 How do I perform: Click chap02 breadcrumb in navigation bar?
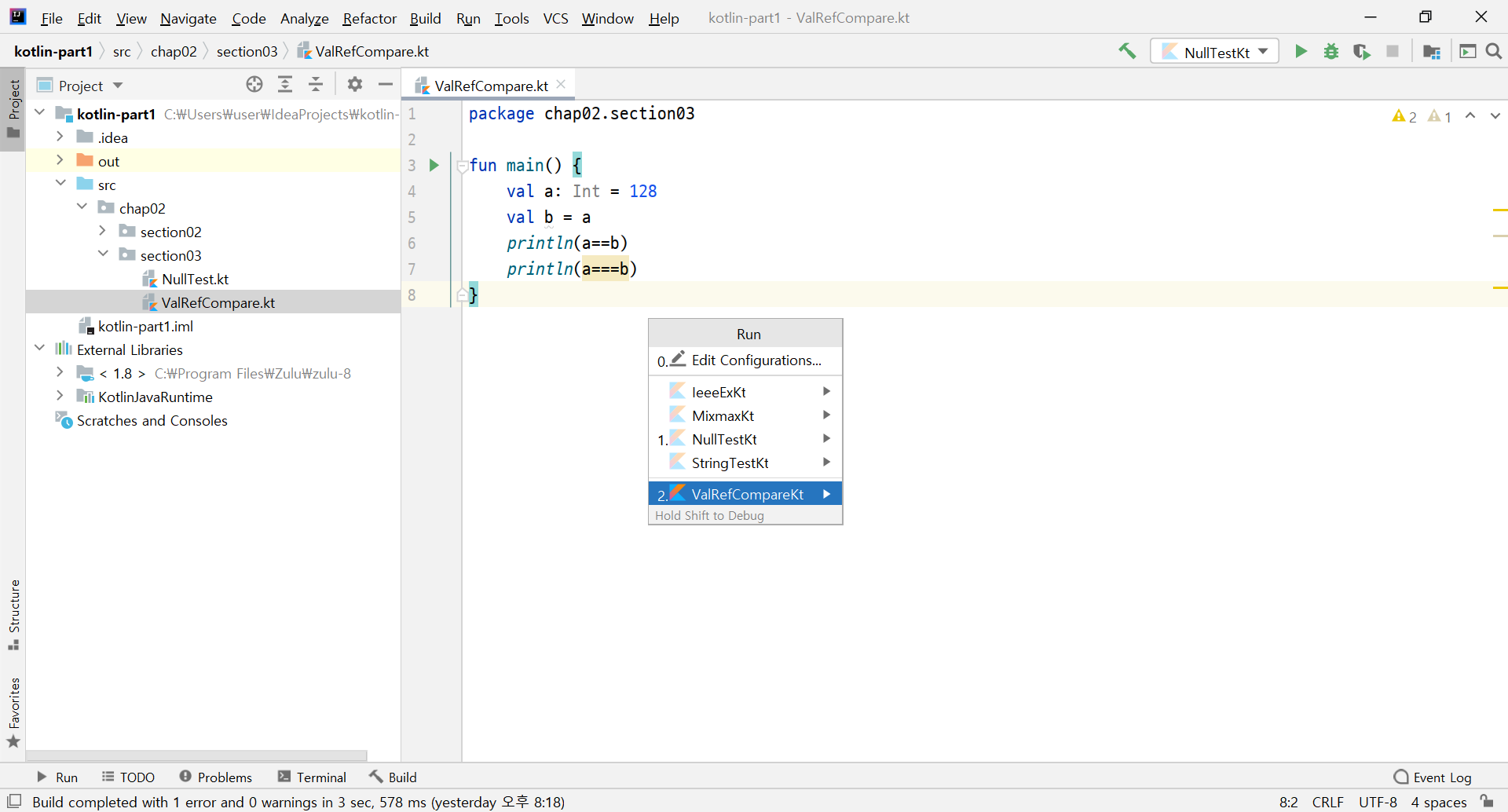pos(174,51)
